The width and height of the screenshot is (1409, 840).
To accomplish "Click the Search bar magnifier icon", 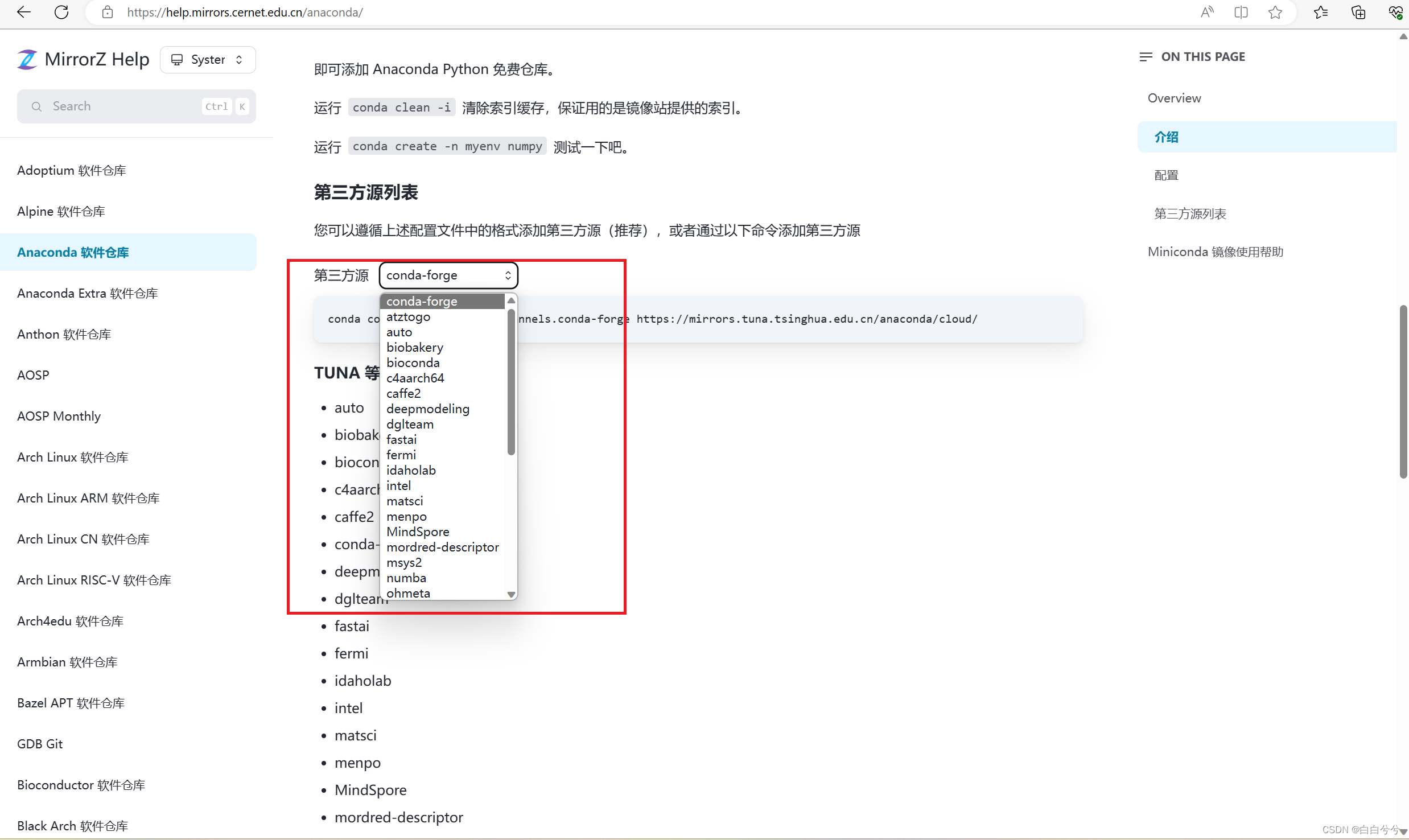I will click(36, 106).
